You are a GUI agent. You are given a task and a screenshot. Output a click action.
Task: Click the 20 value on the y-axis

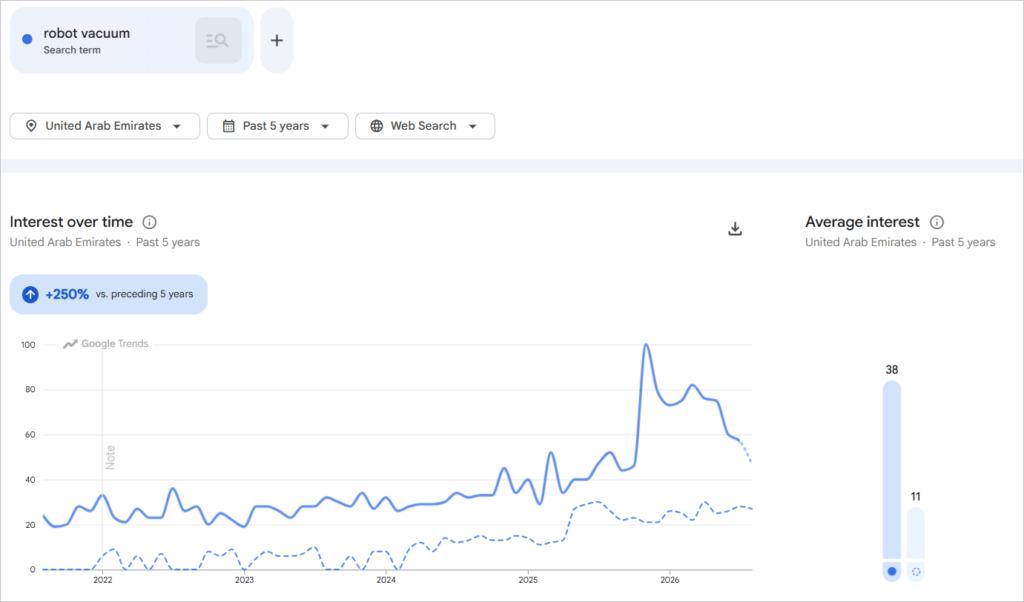[30, 525]
